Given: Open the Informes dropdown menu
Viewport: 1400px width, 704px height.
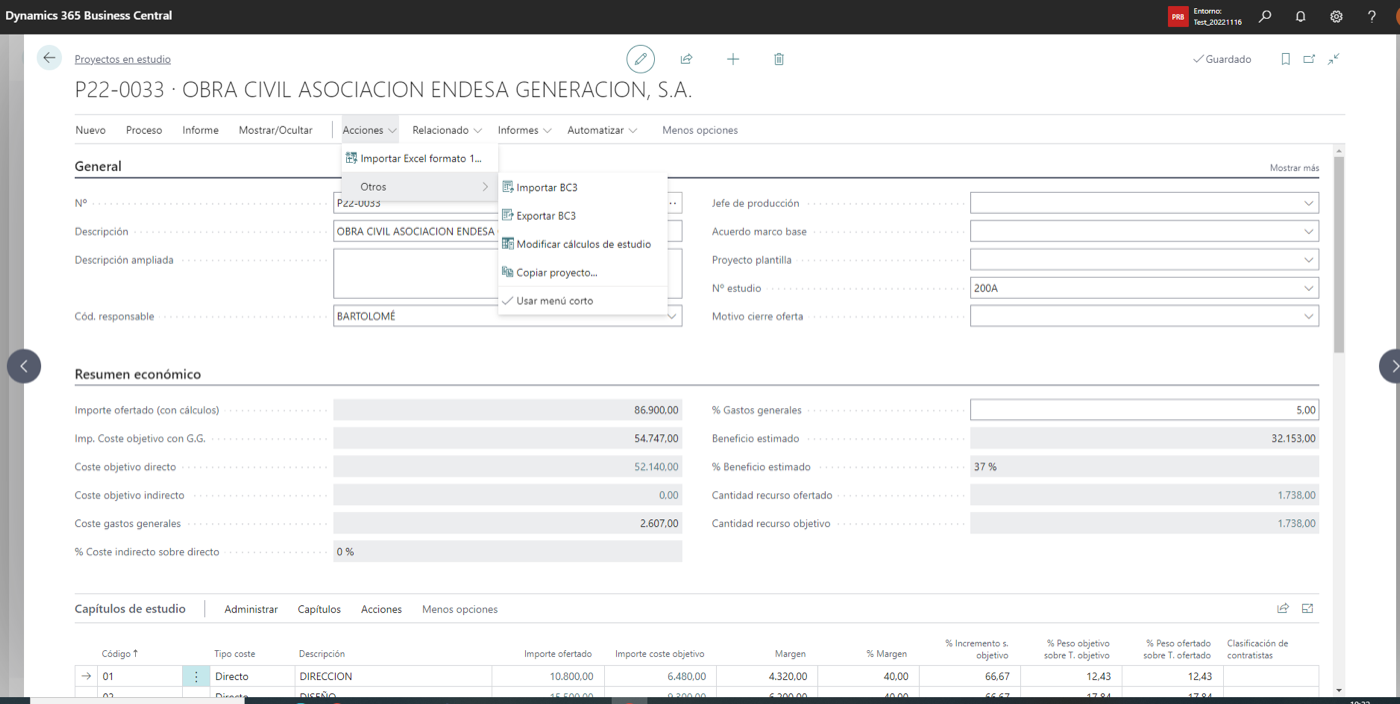Looking at the screenshot, I should [x=525, y=130].
